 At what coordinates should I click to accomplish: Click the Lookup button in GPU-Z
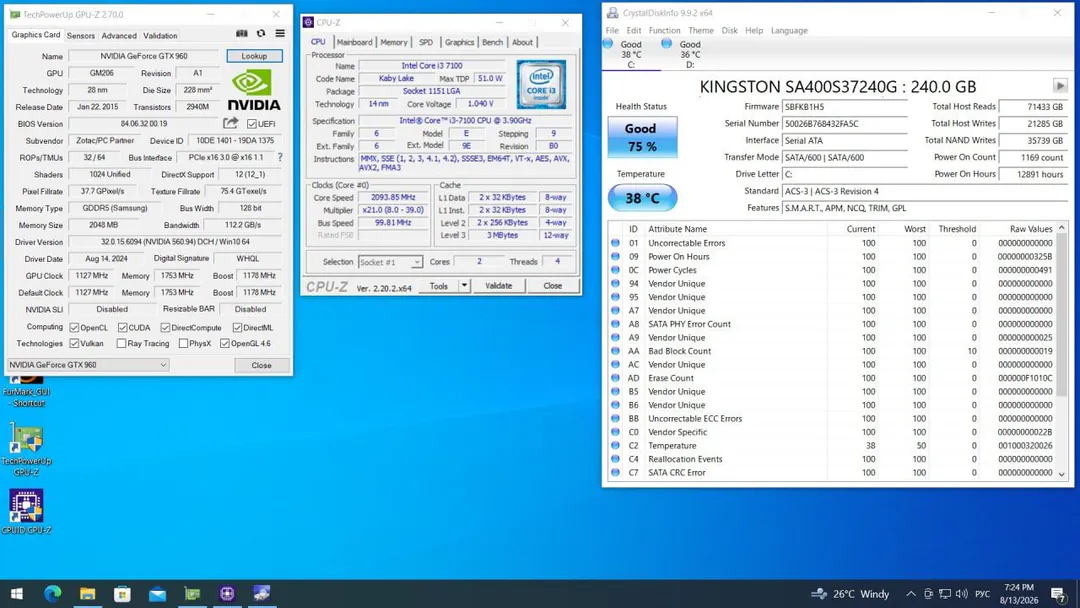(254, 56)
